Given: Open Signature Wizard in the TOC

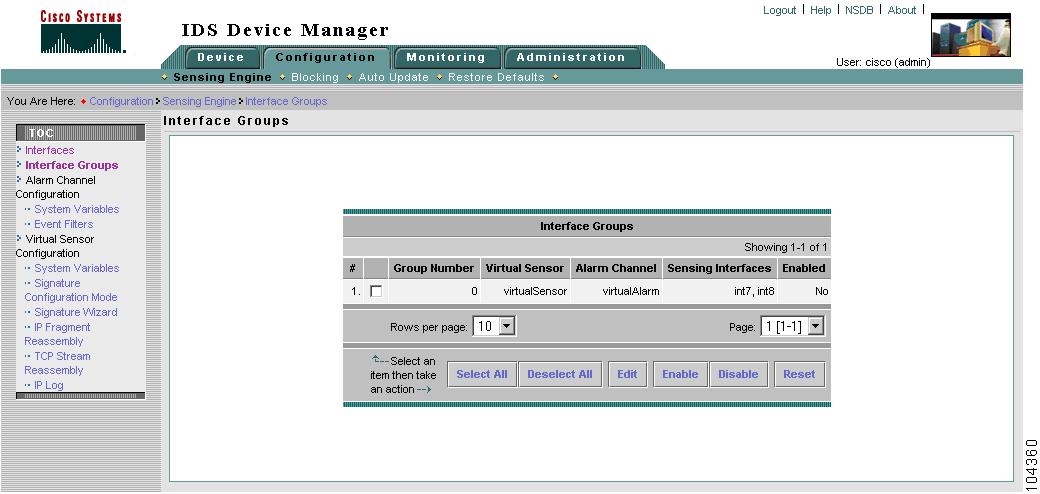Looking at the screenshot, I should coord(76,312).
